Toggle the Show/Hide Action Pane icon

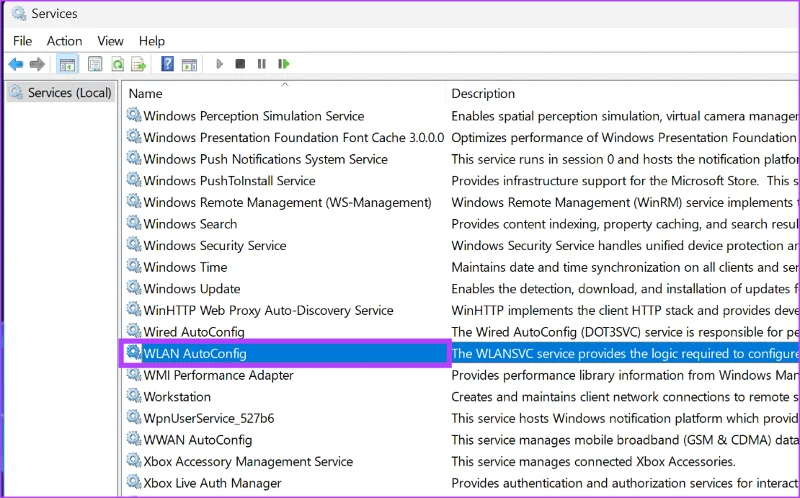(189, 64)
